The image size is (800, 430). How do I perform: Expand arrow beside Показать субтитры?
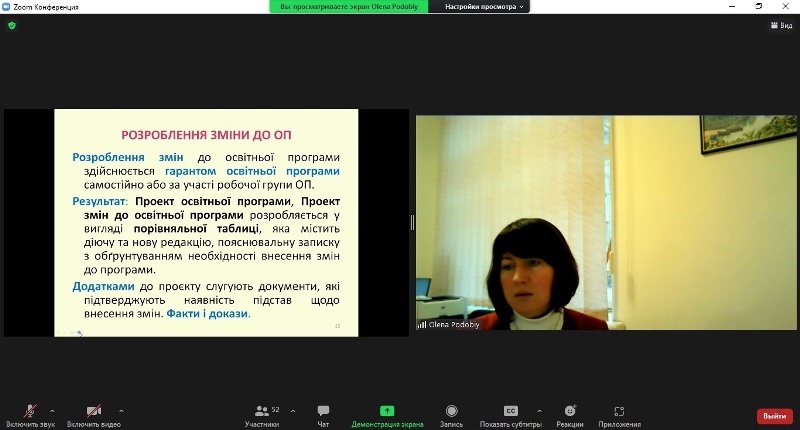[539, 411]
